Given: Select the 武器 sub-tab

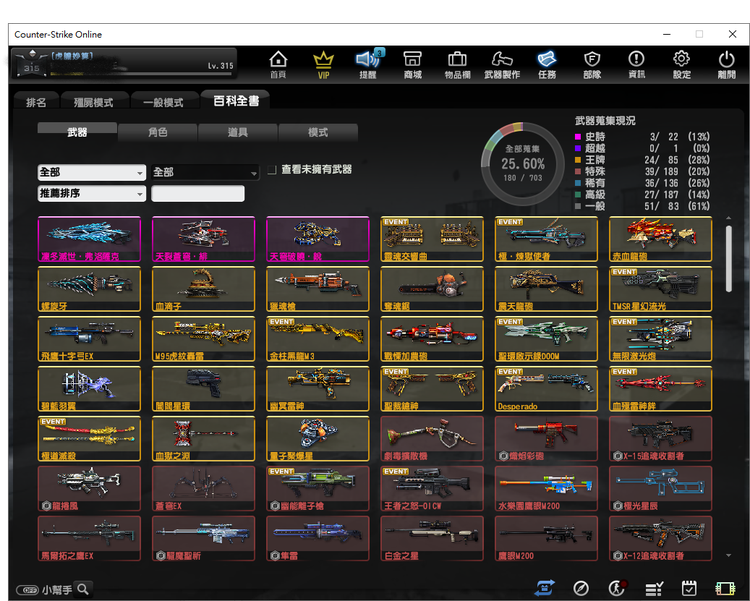Looking at the screenshot, I should (x=77, y=132).
